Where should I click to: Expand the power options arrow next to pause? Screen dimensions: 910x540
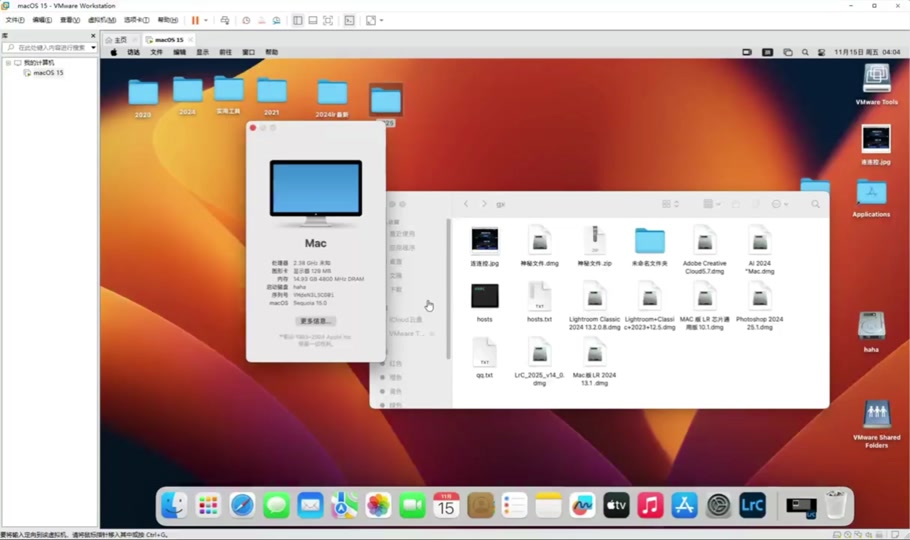[x=206, y=20]
